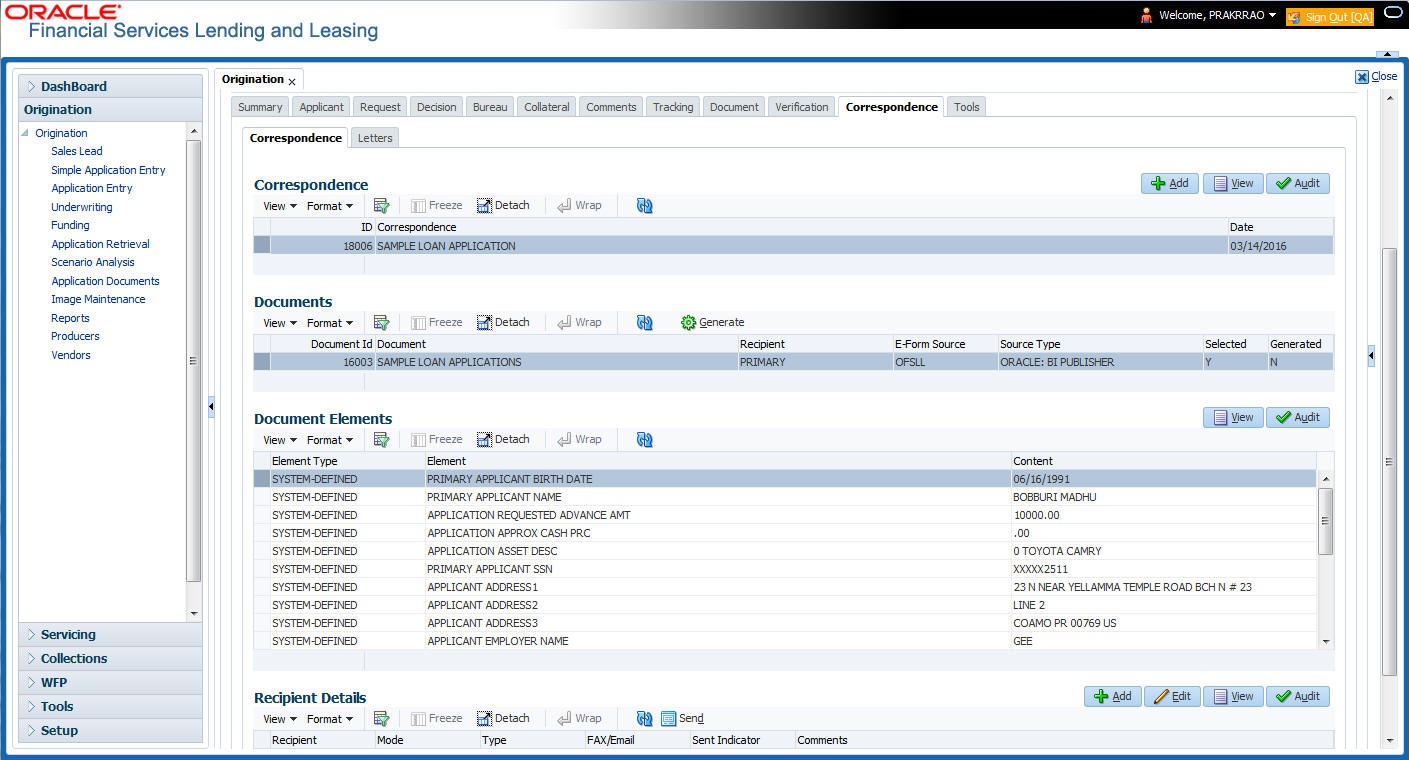Click Query by Example icon in Document Elements toolbar

[381, 439]
